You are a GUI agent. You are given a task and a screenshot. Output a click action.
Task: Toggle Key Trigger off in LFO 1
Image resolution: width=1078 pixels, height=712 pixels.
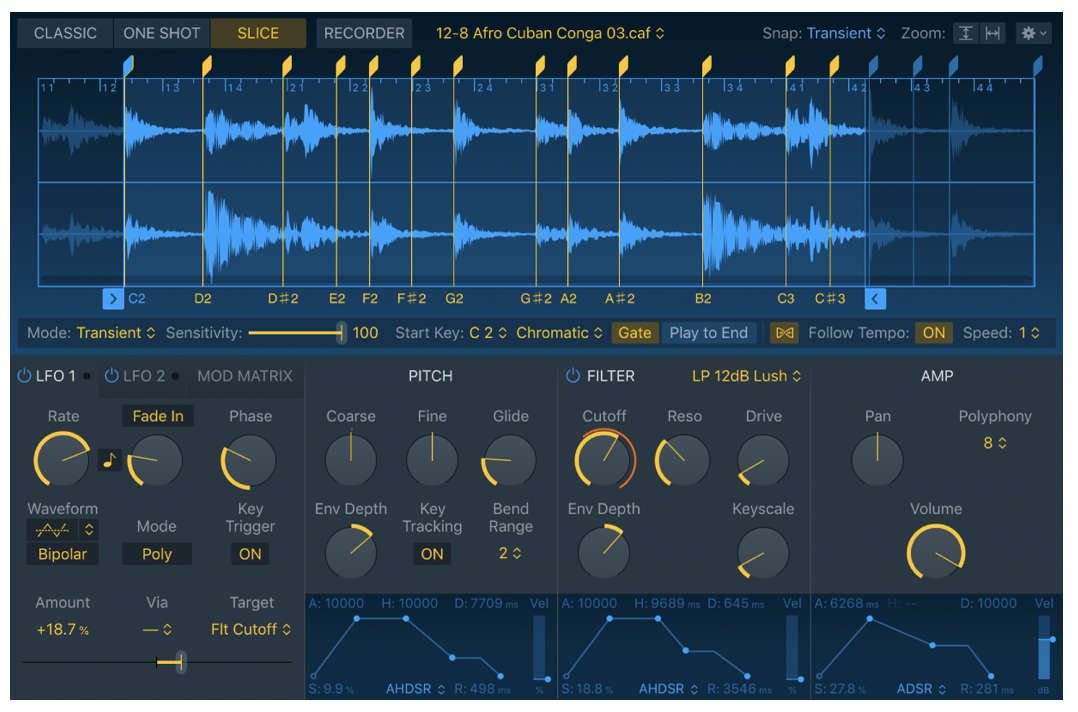tap(249, 554)
